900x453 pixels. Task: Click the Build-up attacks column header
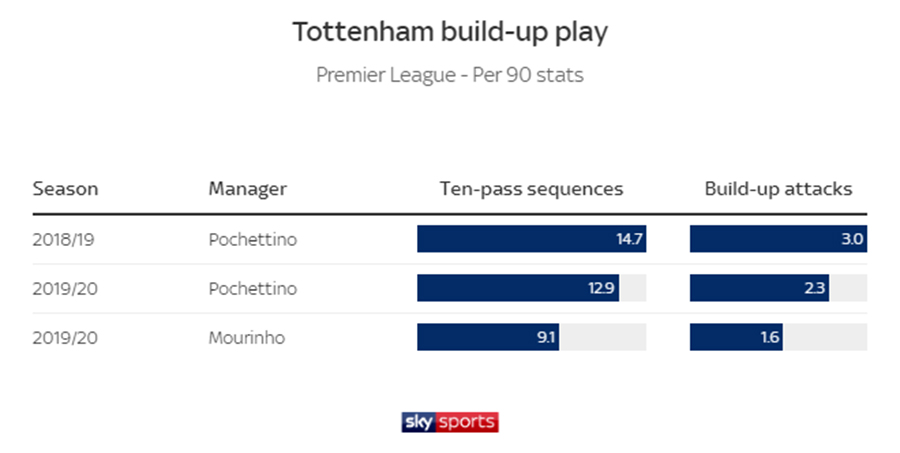[x=778, y=189]
